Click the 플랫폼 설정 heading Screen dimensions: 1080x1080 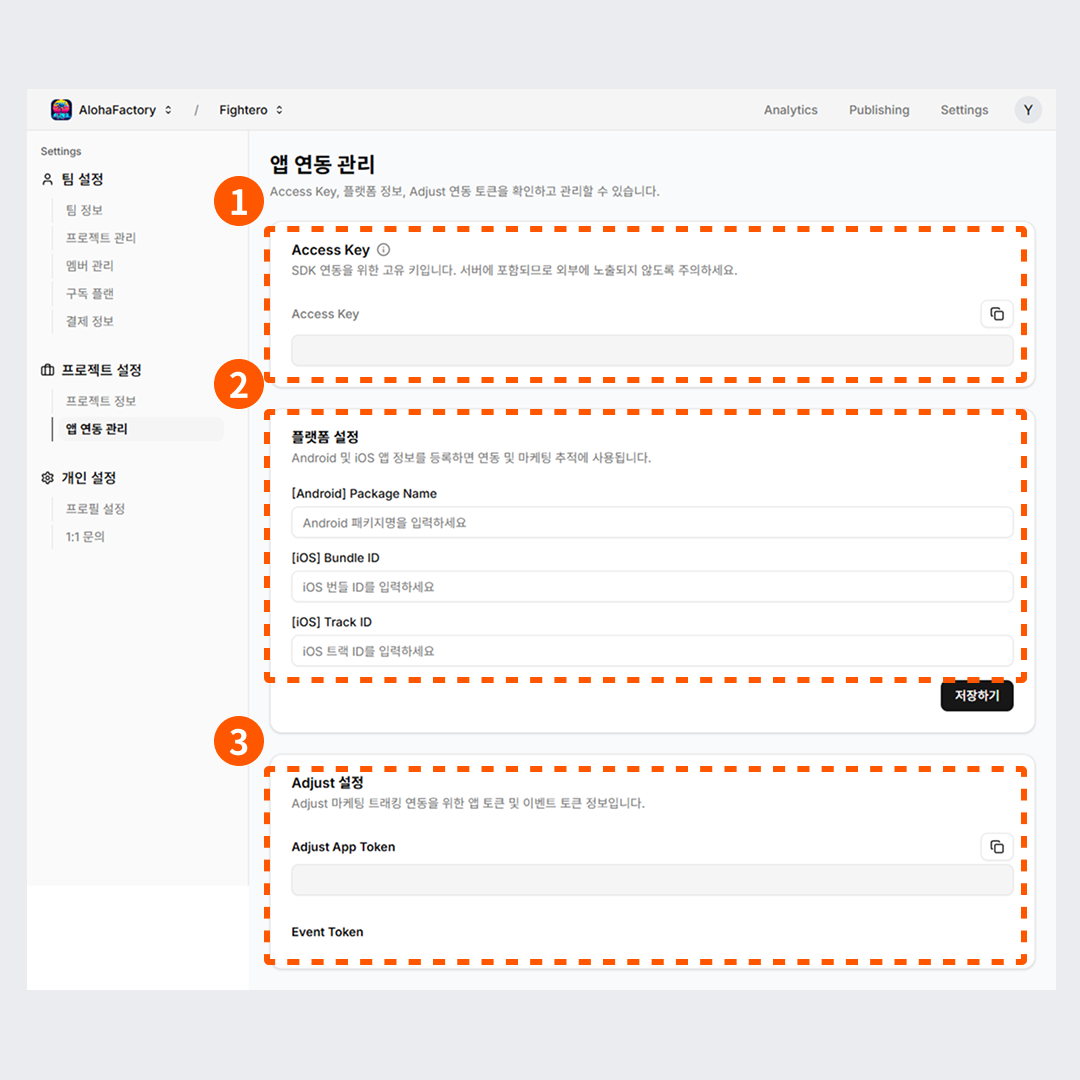(324, 437)
